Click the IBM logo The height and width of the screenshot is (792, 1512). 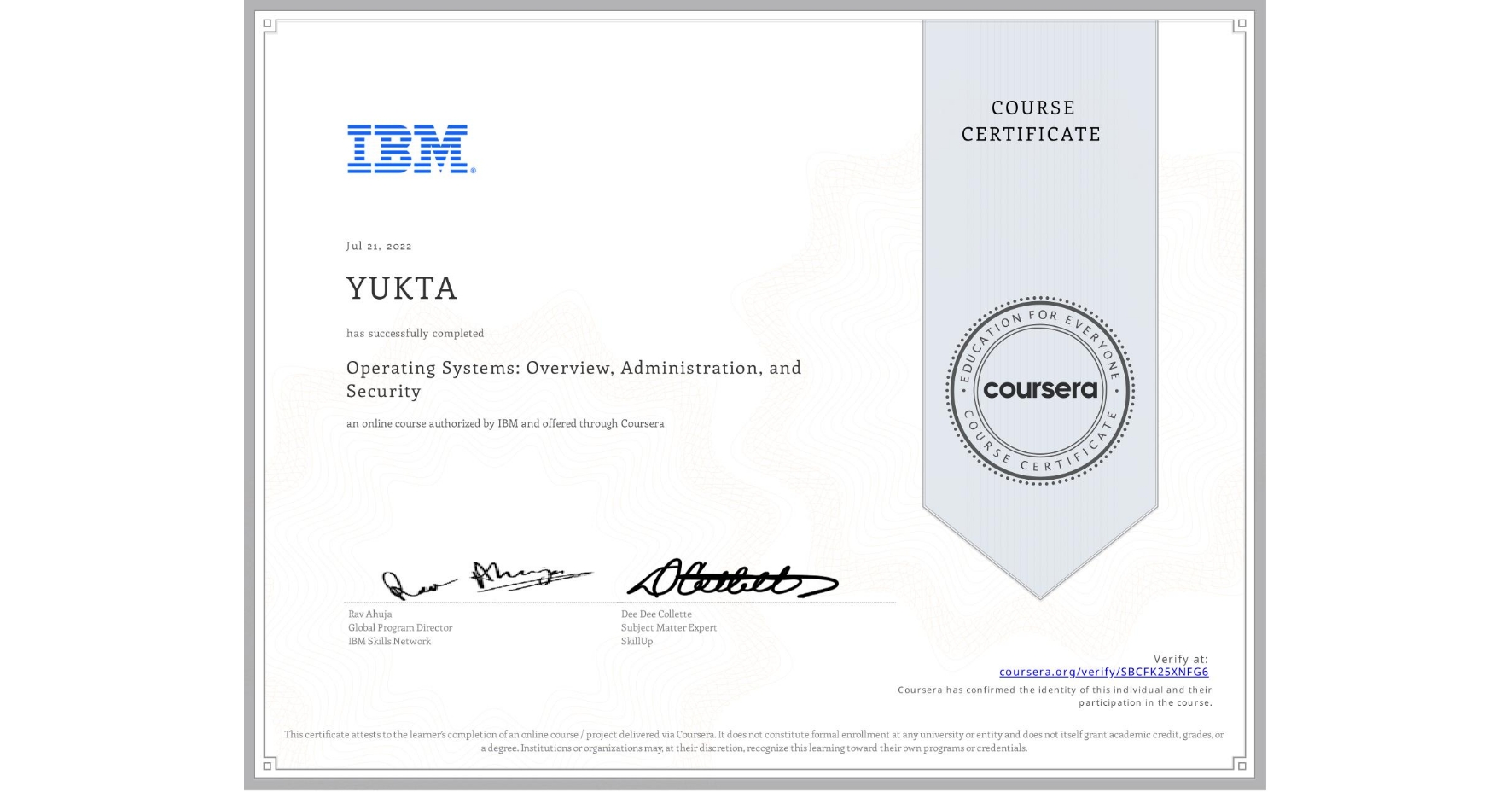(408, 149)
